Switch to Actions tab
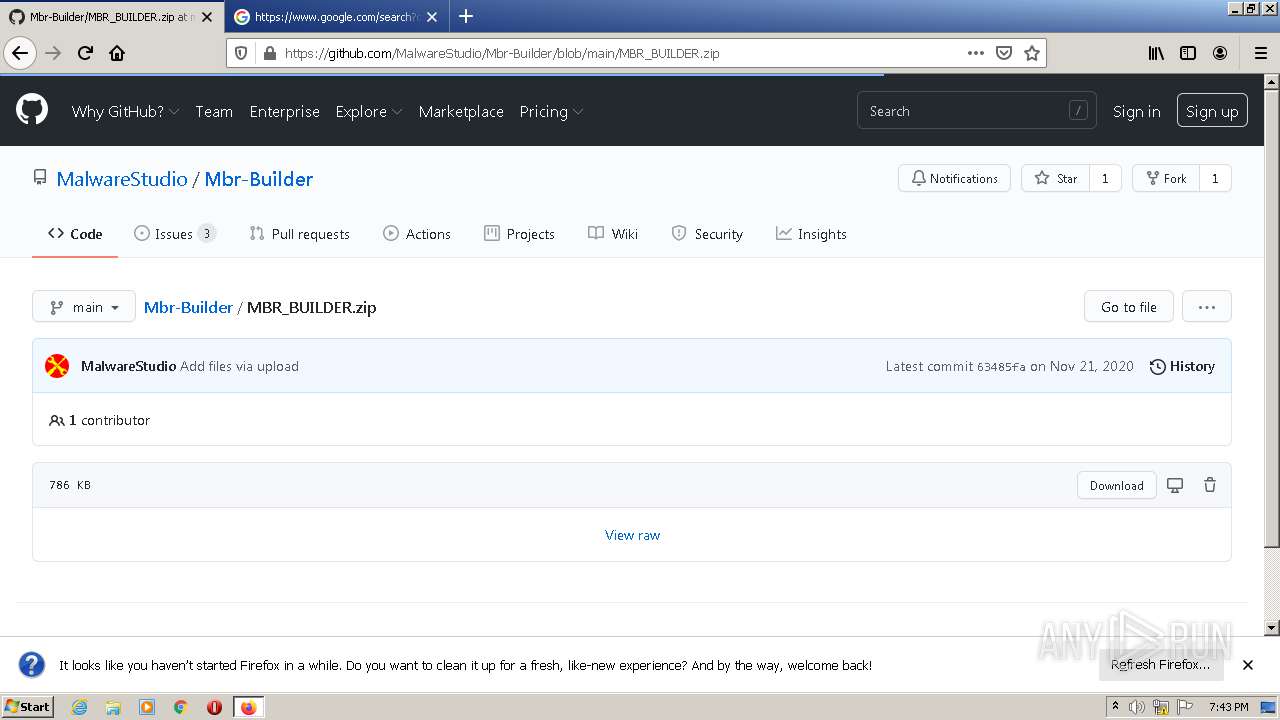1280x720 pixels. point(417,234)
